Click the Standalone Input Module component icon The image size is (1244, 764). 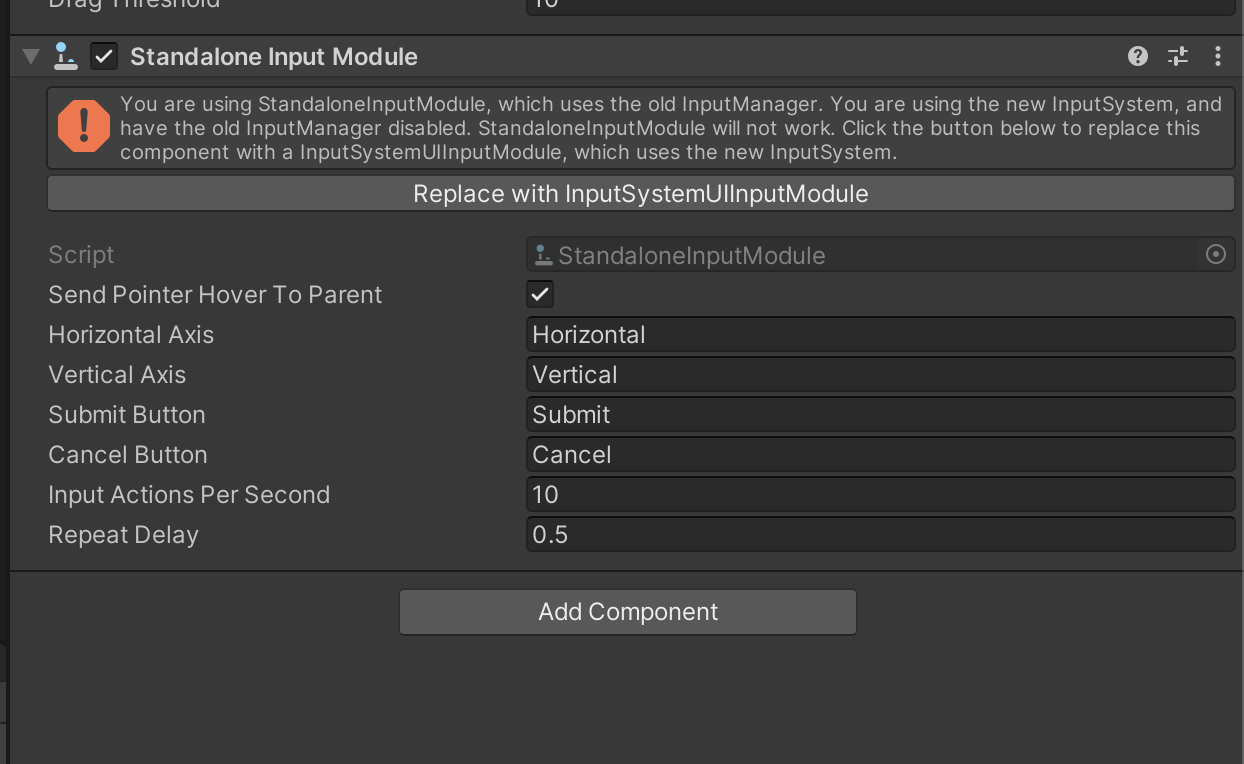click(x=65, y=57)
